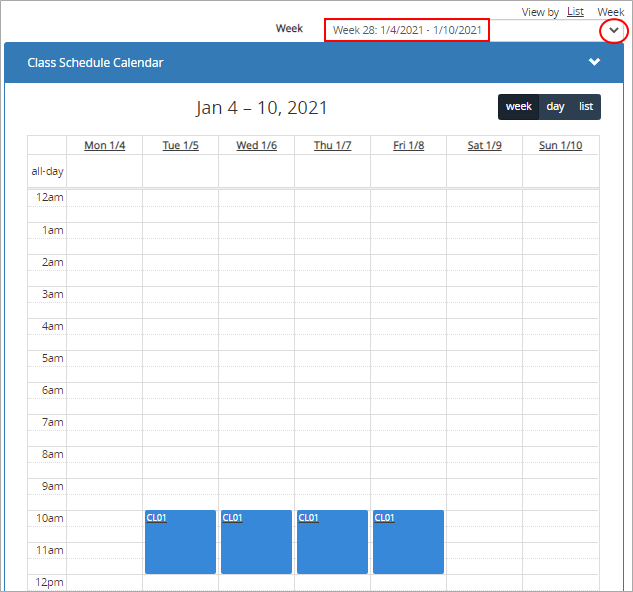Collapse the Class Schedule Calendar panel
633x592 pixels.
tap(595, 62)
